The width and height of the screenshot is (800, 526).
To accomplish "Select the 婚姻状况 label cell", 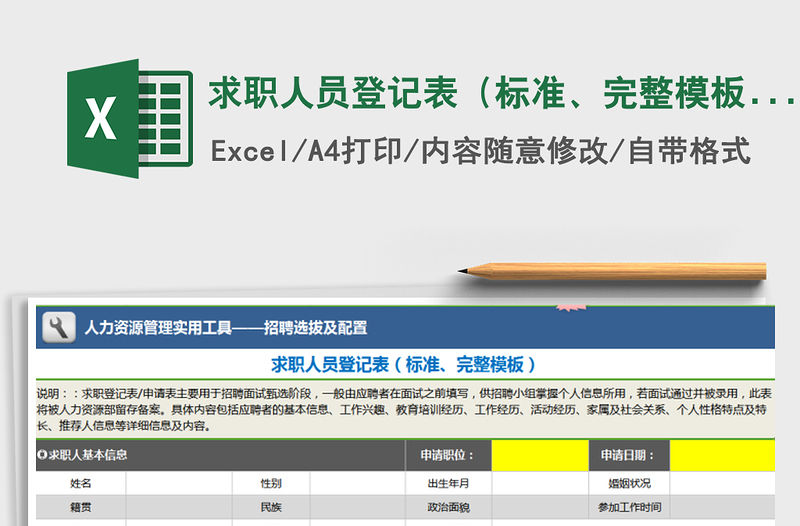I will [x=627, y=483].
